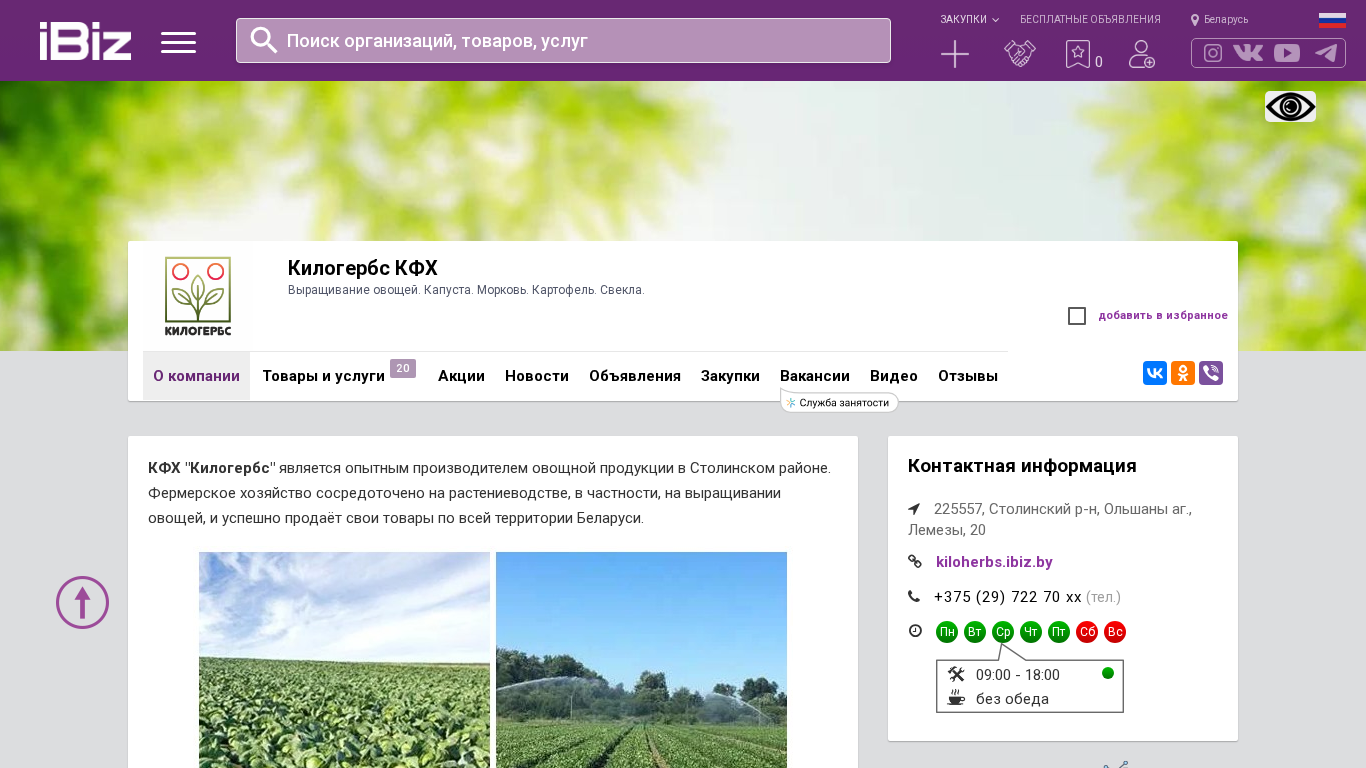Add a new listing with plus icon
The image size is (1366, 768).
tap(955, 54)
